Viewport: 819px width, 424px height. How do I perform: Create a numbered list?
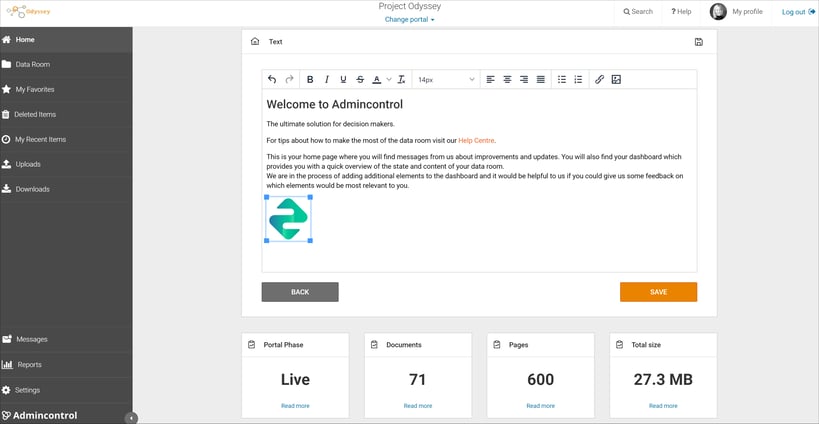coord(578,79)
